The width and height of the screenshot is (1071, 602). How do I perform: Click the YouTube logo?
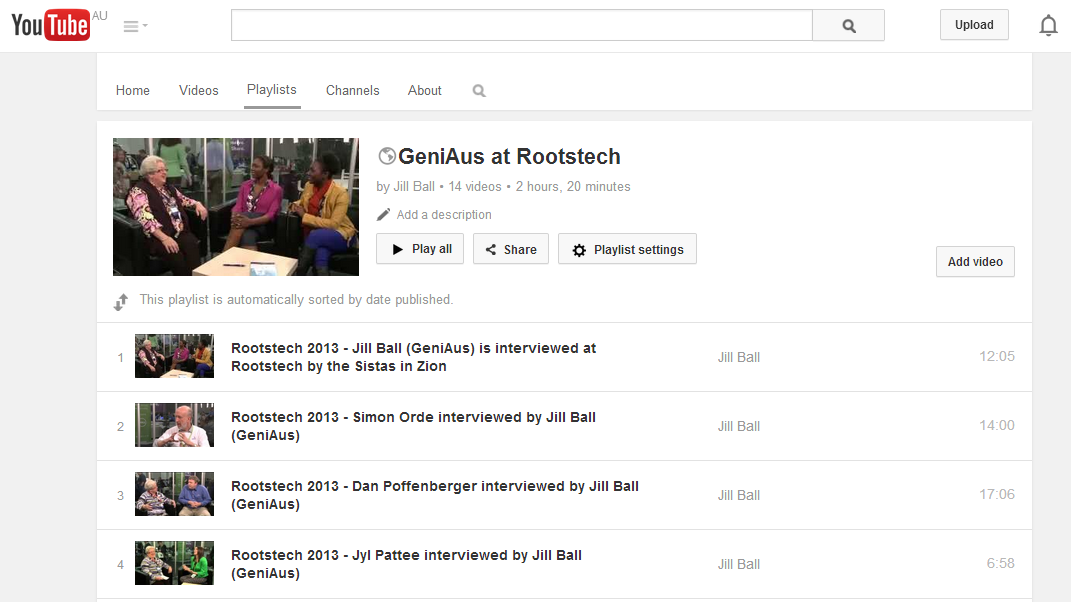[x=51, y=25]
